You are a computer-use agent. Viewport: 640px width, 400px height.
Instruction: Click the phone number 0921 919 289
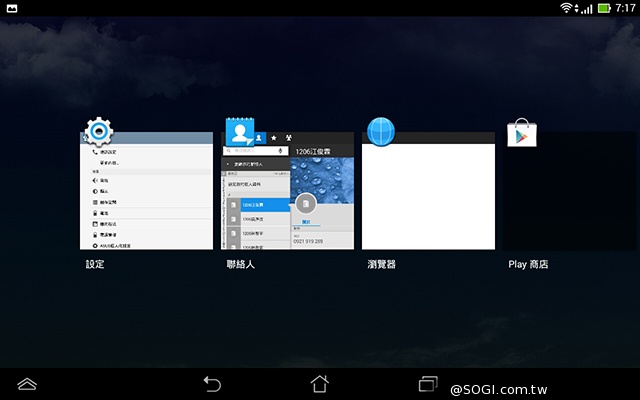click(308, 241)
